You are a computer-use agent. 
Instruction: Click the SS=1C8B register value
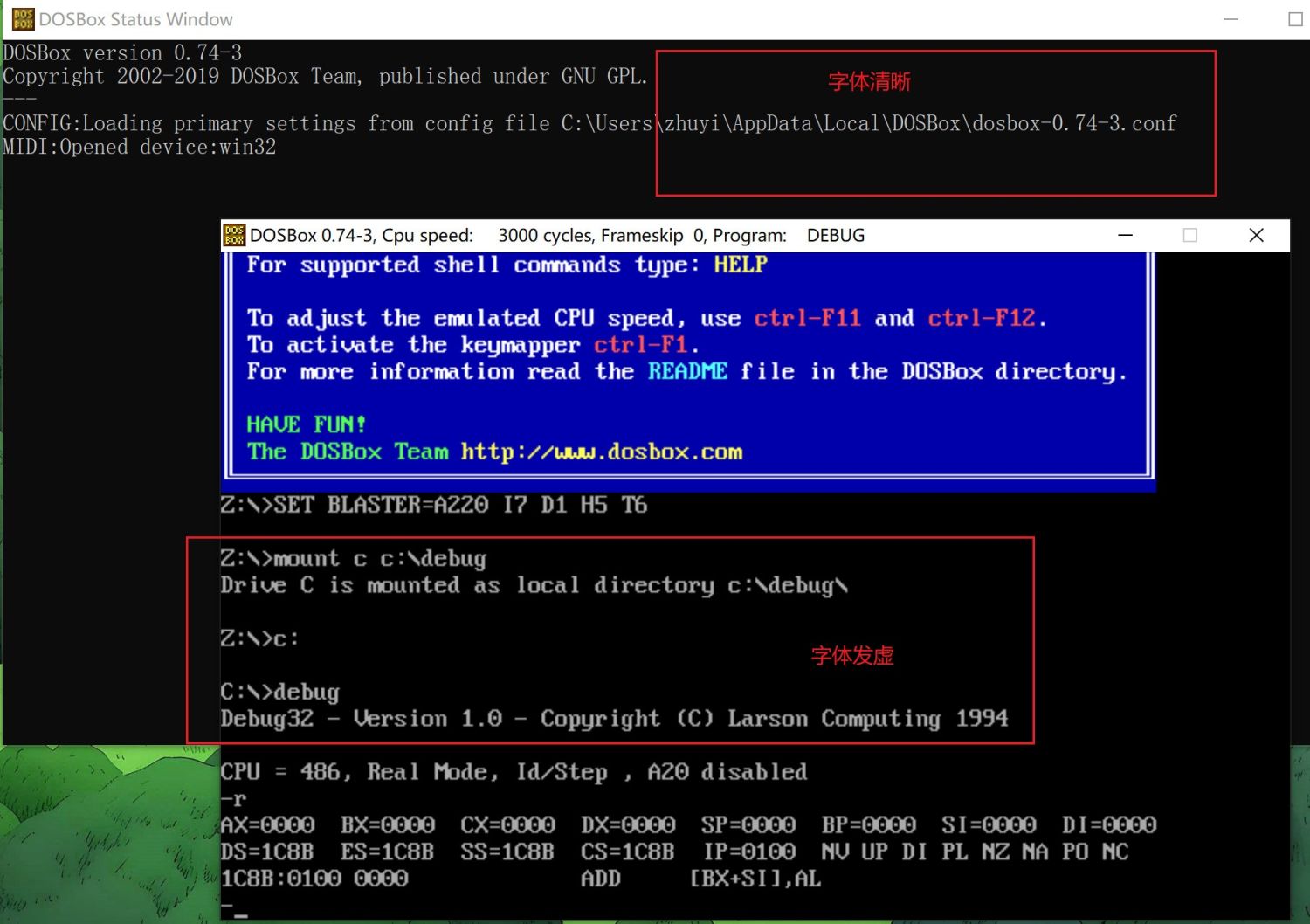pyautogui.click(x=507, y=852)
